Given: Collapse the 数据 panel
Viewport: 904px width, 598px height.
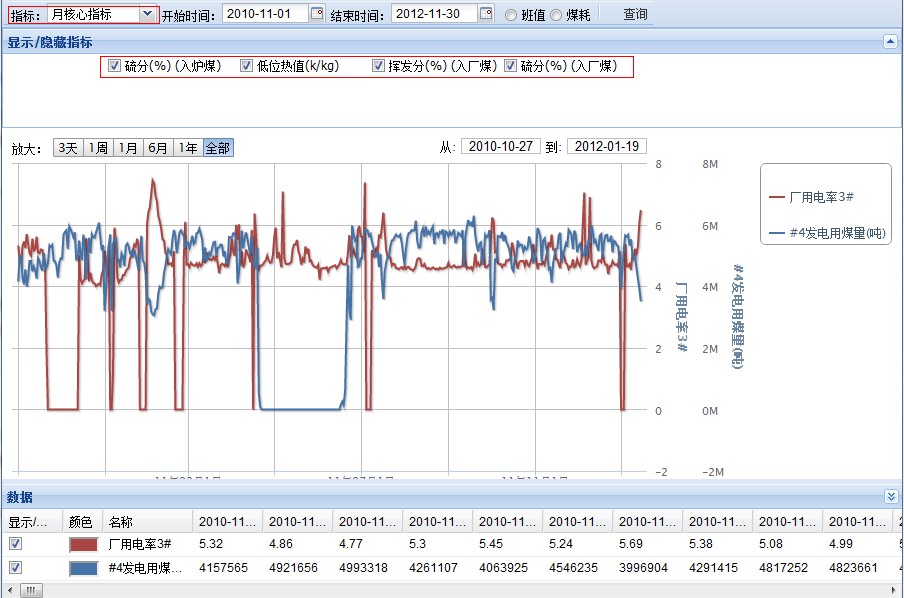Looking at the screenshot, I should coord(891,497).
